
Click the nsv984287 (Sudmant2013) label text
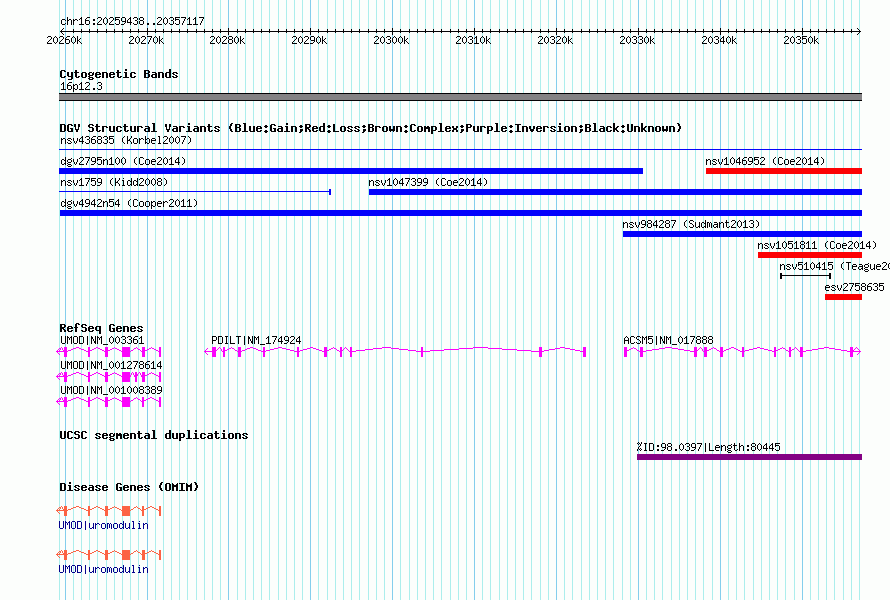(691, 224)
